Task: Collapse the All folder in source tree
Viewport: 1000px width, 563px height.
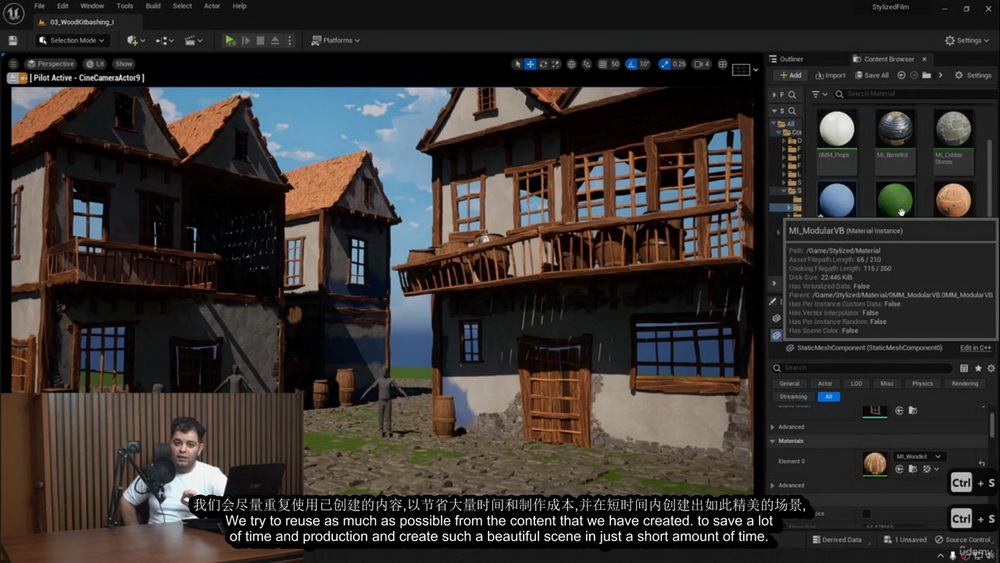Action: 774,124
